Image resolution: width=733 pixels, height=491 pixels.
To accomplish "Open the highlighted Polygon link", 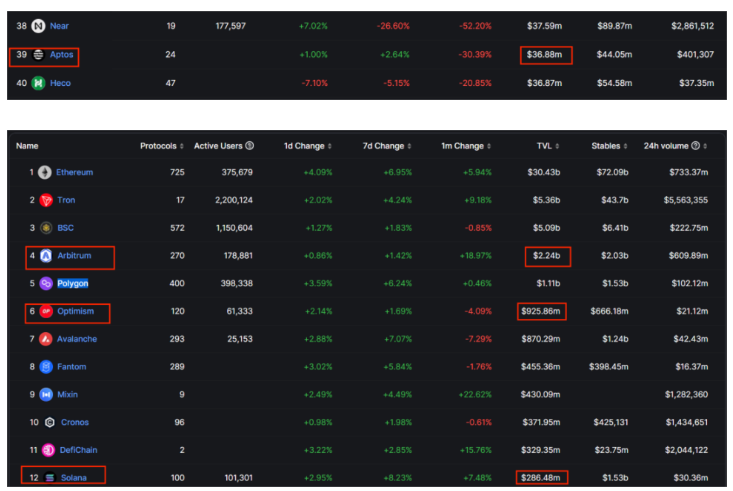I will point(72,283).
